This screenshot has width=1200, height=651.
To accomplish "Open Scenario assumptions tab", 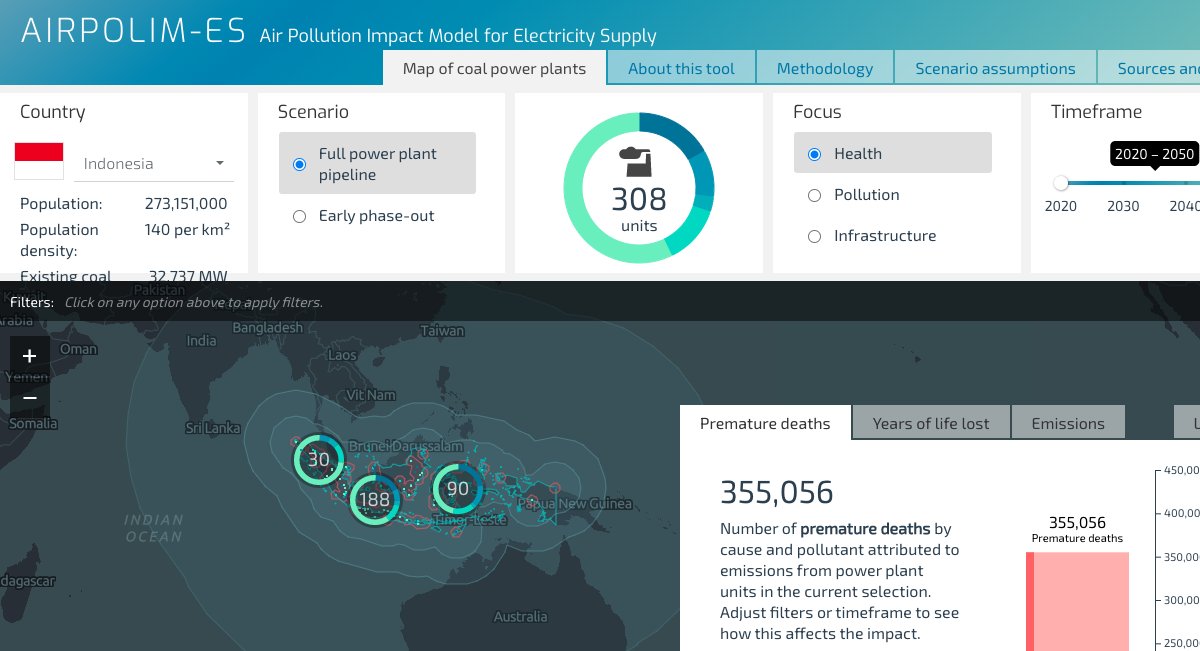I will coord(995,69).
